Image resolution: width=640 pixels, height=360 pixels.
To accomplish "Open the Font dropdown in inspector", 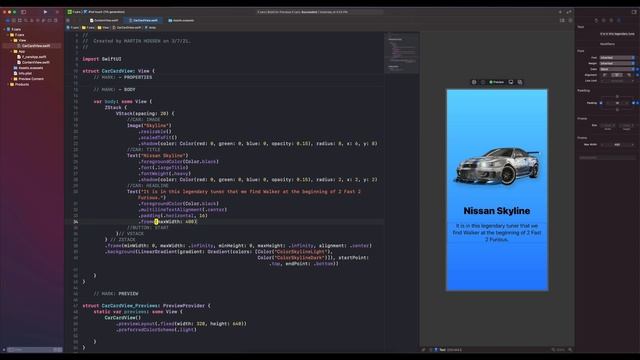I will [617, 58].
